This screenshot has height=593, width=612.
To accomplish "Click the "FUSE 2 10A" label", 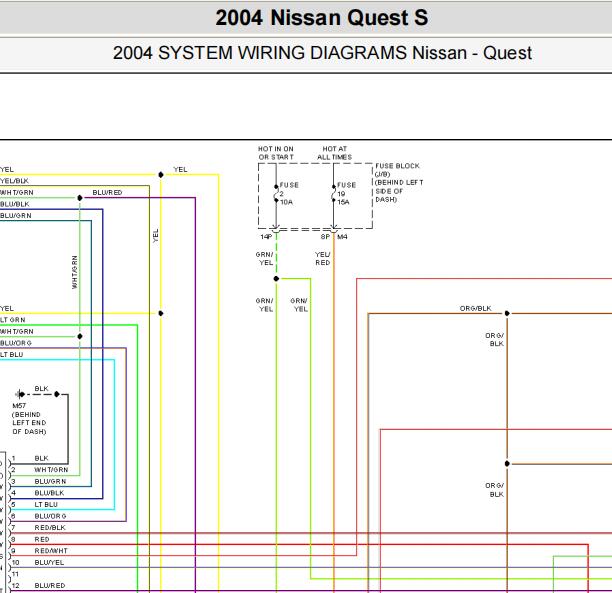I will pos(289,193).
